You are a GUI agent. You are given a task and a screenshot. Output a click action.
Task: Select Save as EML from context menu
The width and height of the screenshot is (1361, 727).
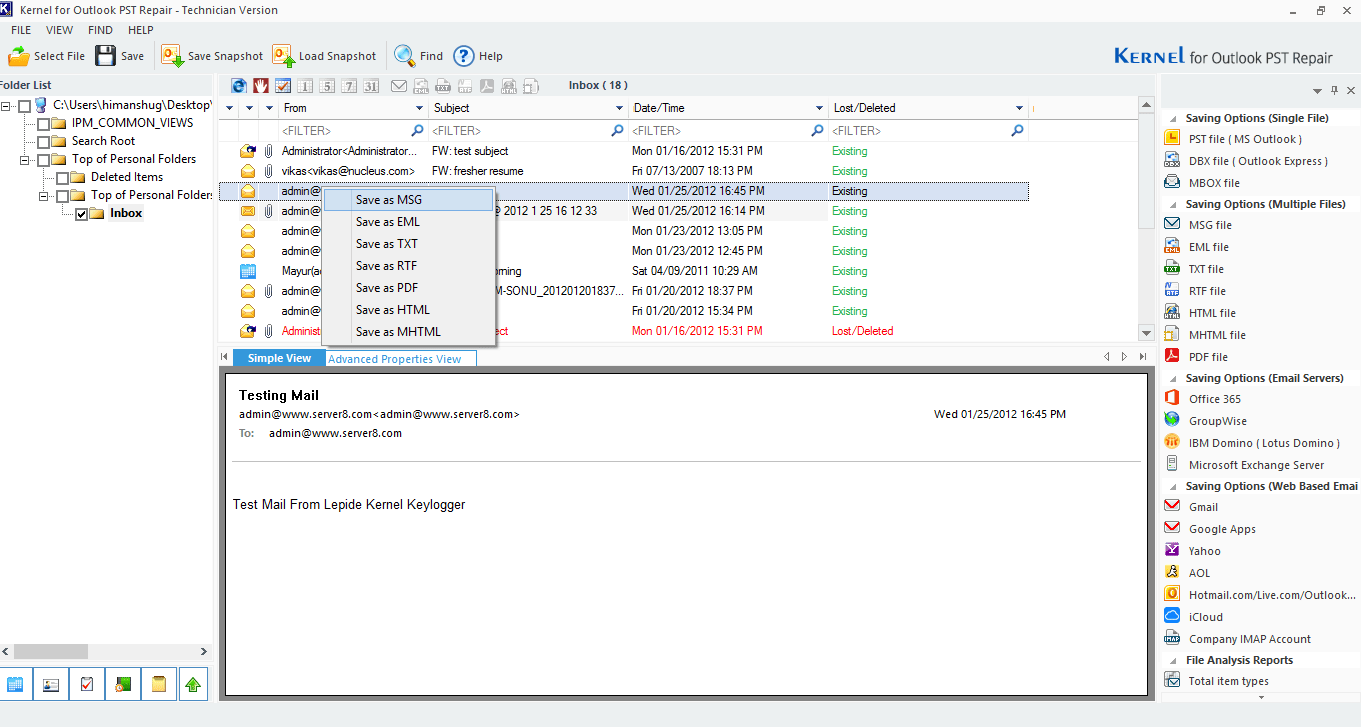pyautogui.click(x=409, y=222)
